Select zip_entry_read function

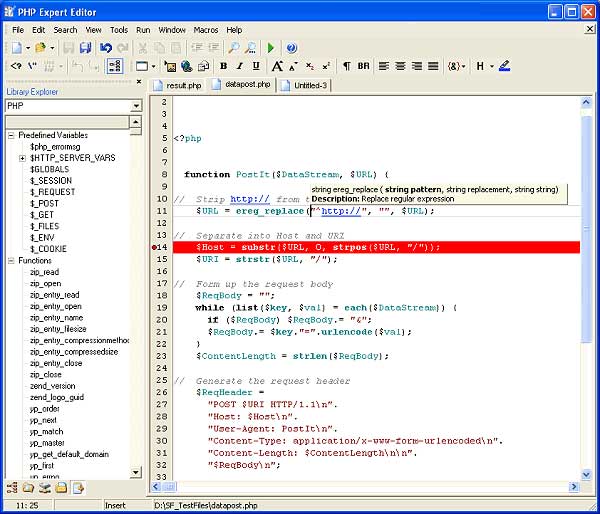click(55, 295)
